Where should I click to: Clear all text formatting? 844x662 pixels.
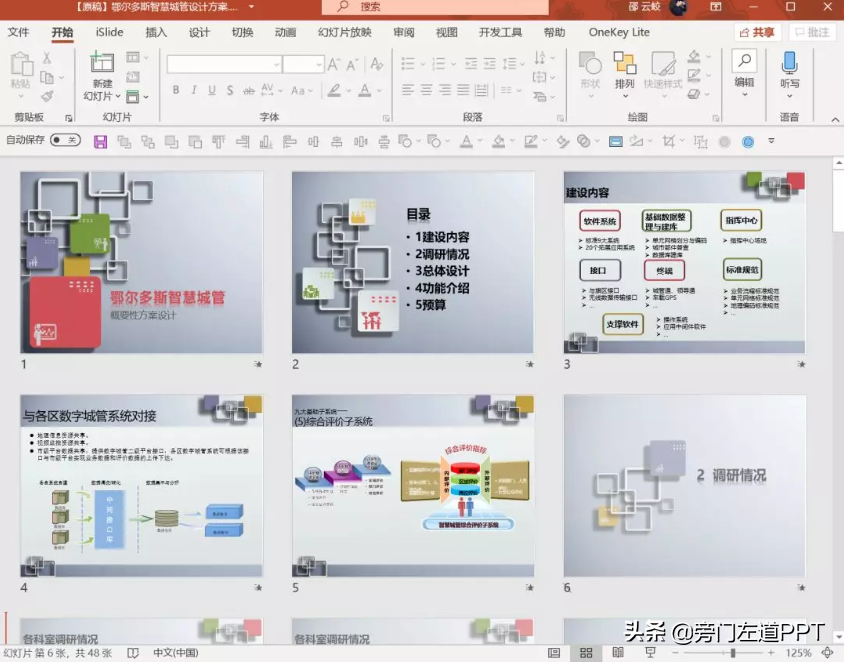coord(377,64)
